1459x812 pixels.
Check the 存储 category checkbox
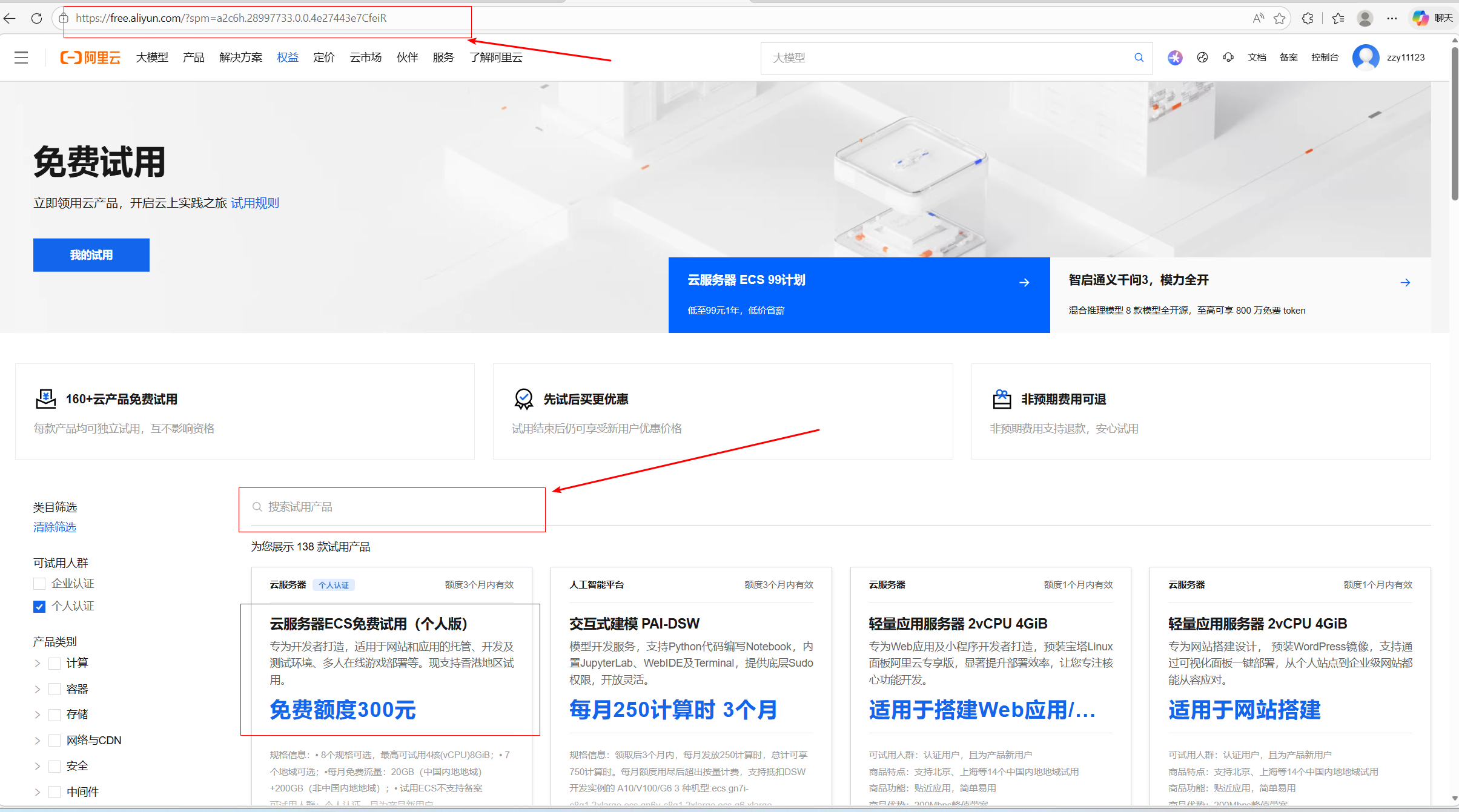click(x=55, y=715)
